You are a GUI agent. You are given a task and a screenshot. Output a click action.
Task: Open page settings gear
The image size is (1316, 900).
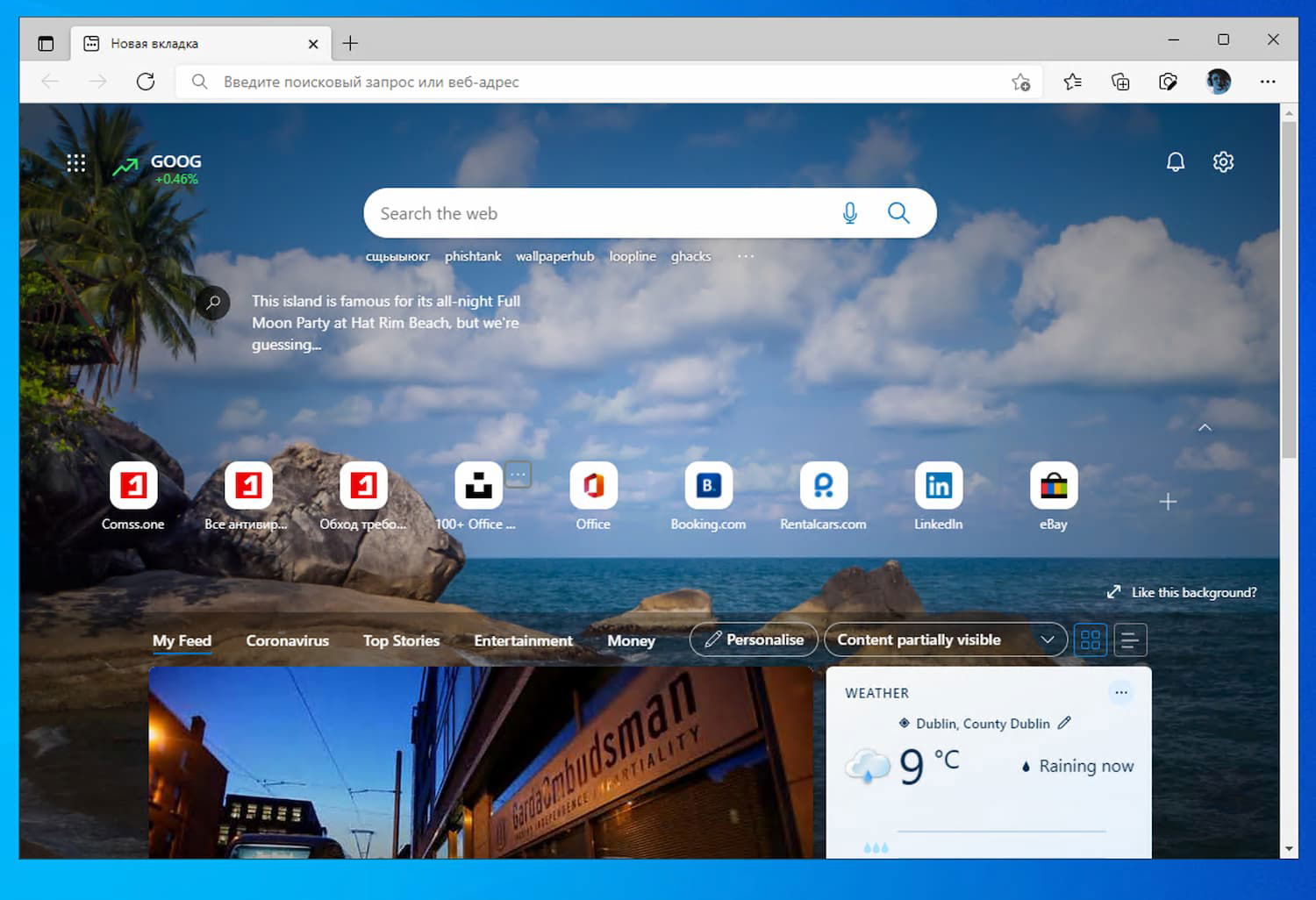tap(1223, 161)
